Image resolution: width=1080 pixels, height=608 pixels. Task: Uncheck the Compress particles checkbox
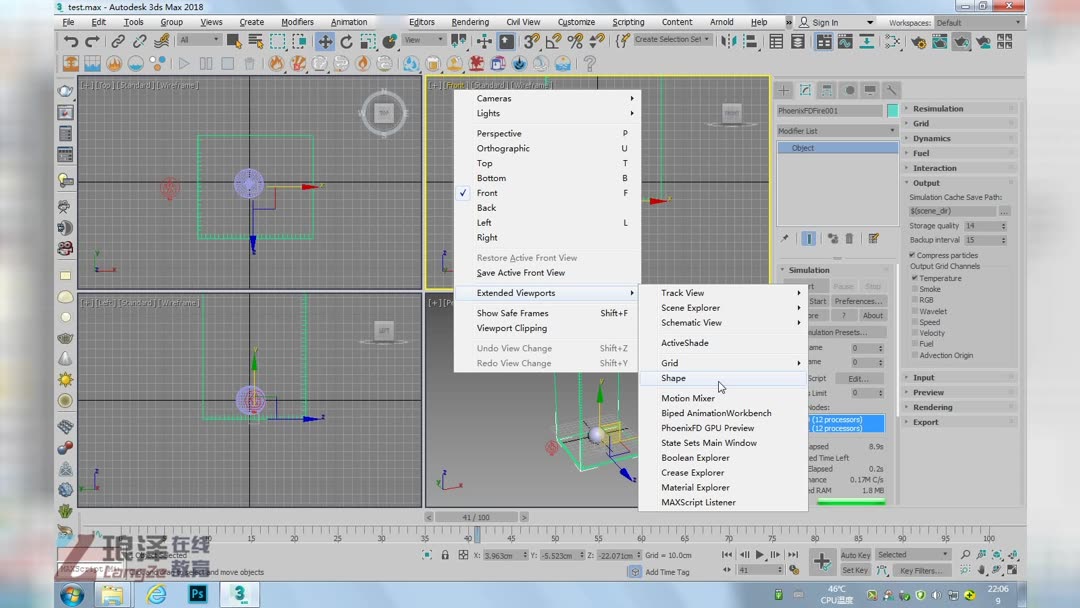point(913,255)
